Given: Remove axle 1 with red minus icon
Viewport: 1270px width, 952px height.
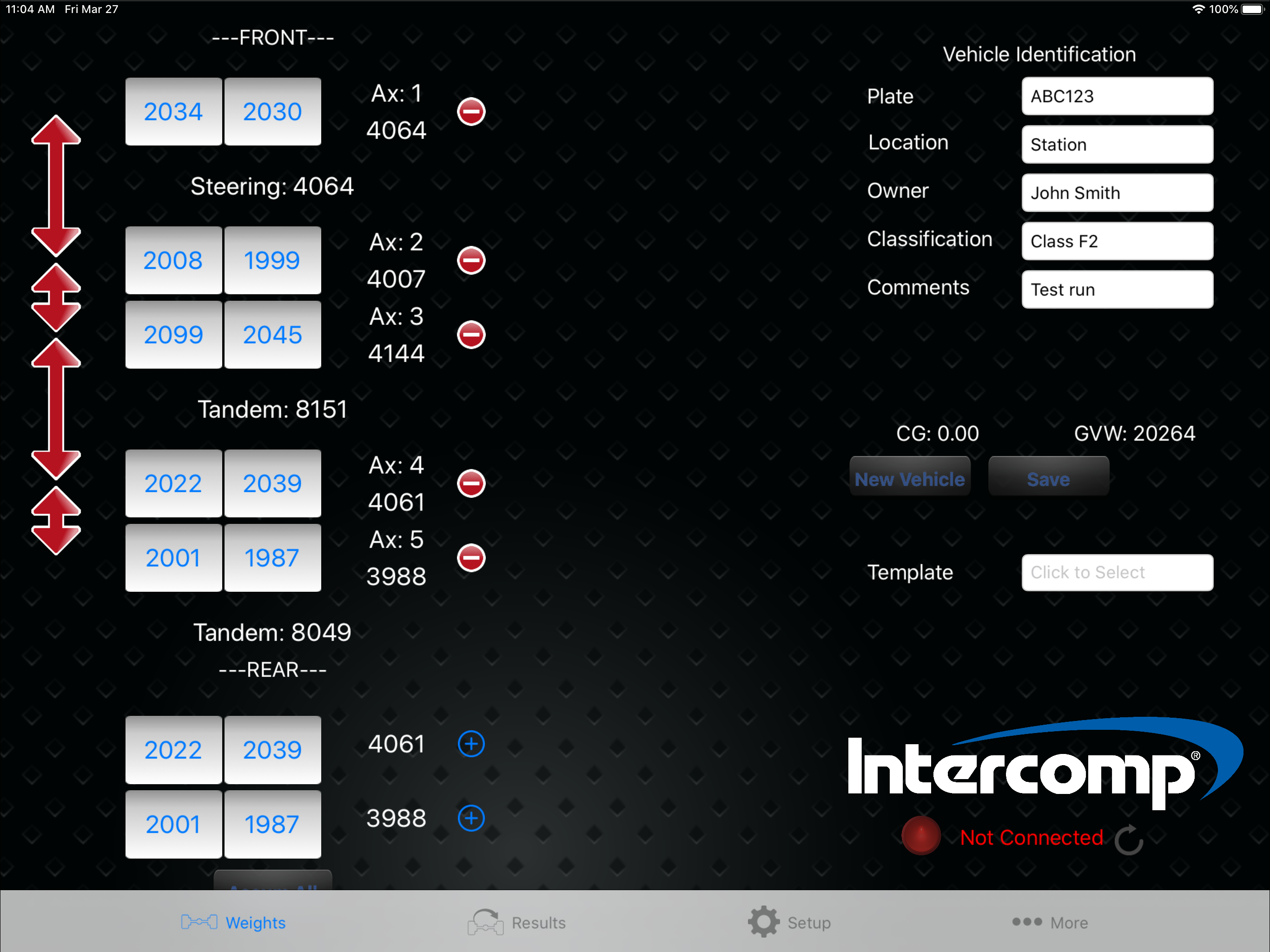Looking at the screenshot, I should point(471,112).
